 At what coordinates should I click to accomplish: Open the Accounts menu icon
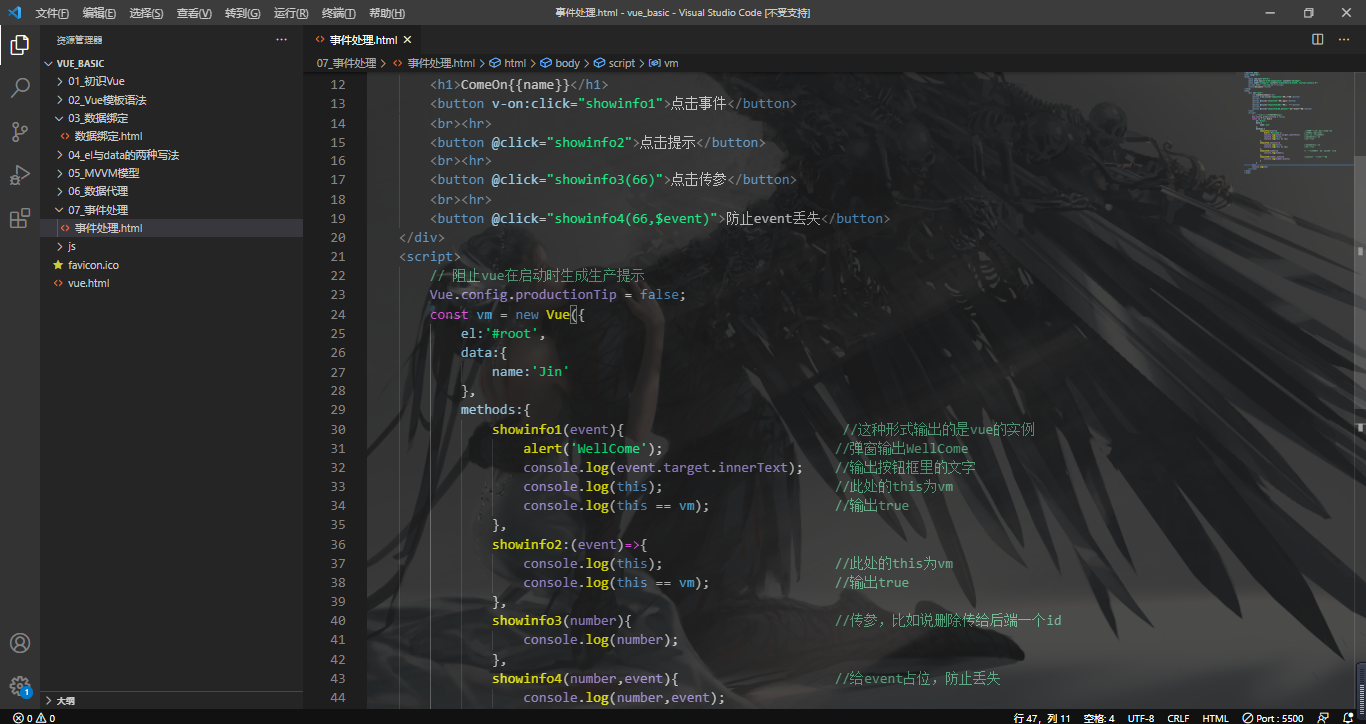20,643
